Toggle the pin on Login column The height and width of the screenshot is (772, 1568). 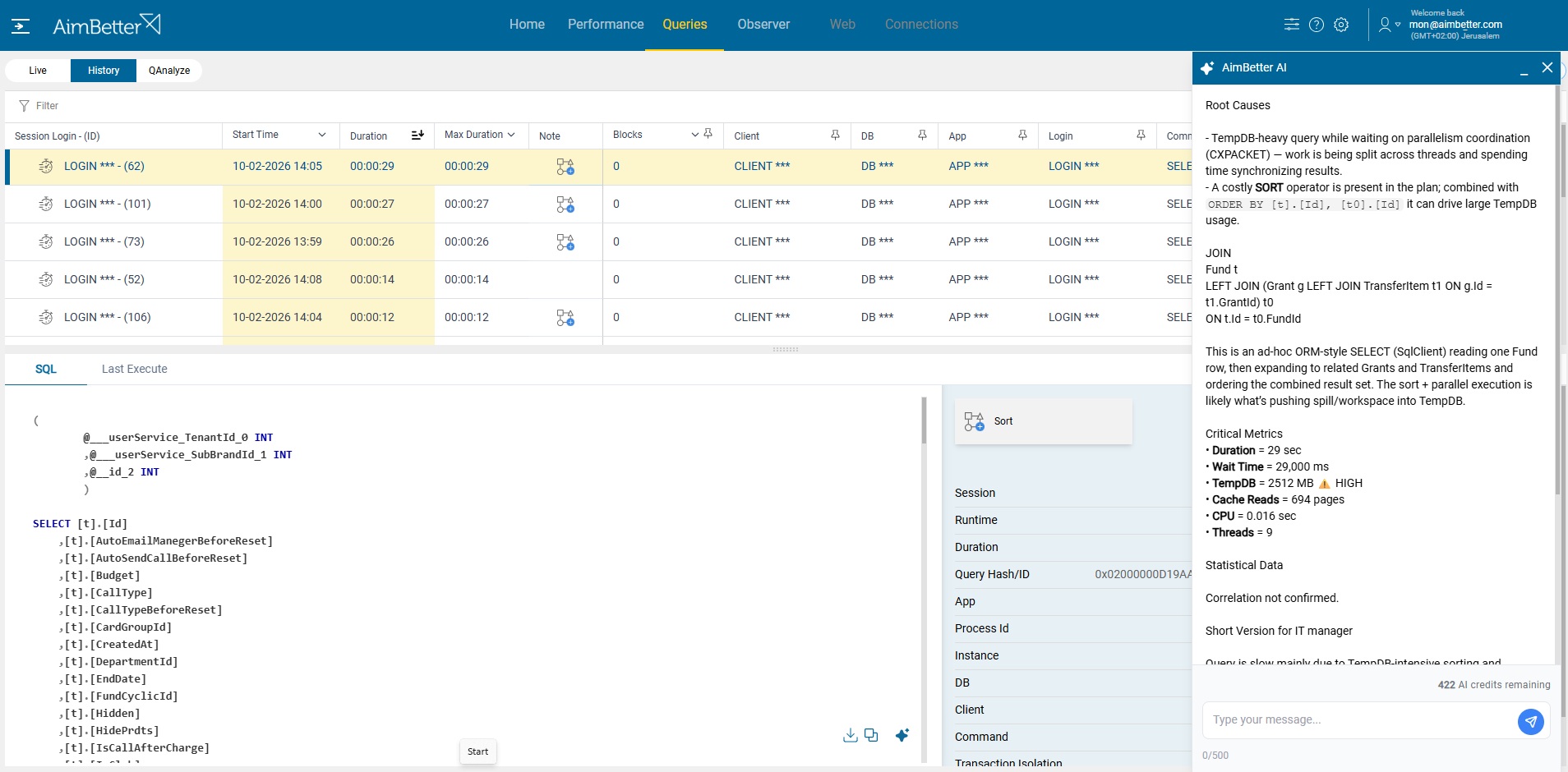click(x=1141, y=136)
